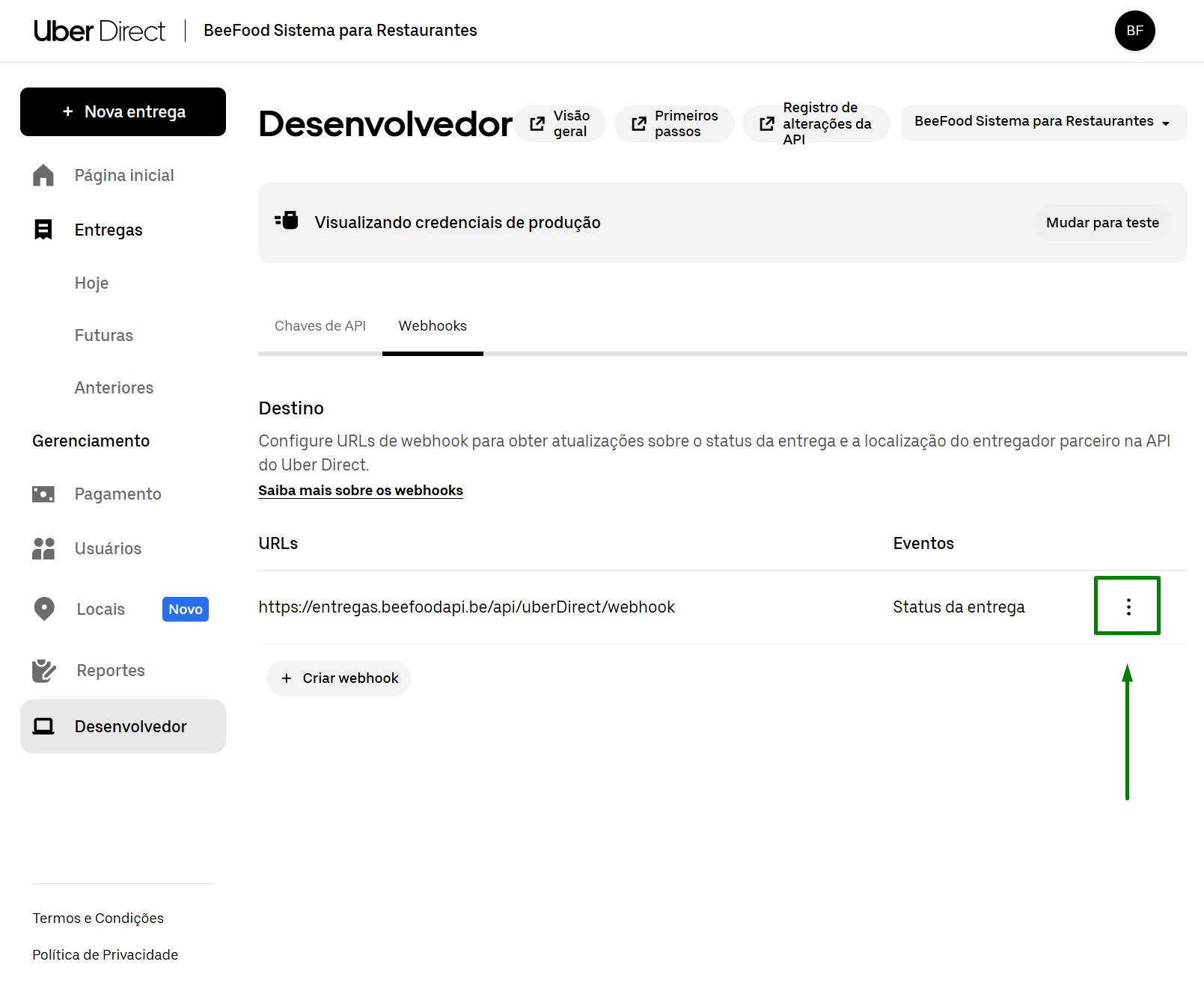
Task: Open Política de Privacidade link
Action: (x=105, y=954)
